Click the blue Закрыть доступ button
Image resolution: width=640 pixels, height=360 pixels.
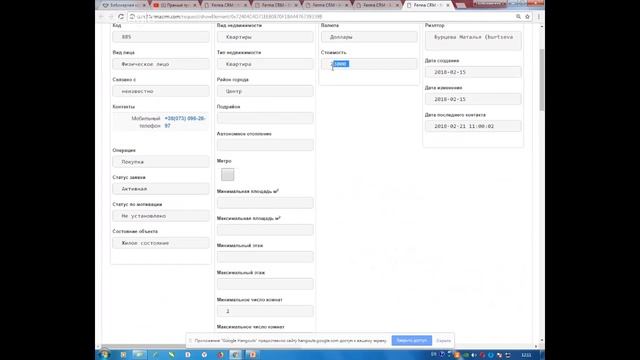point(411,340)
